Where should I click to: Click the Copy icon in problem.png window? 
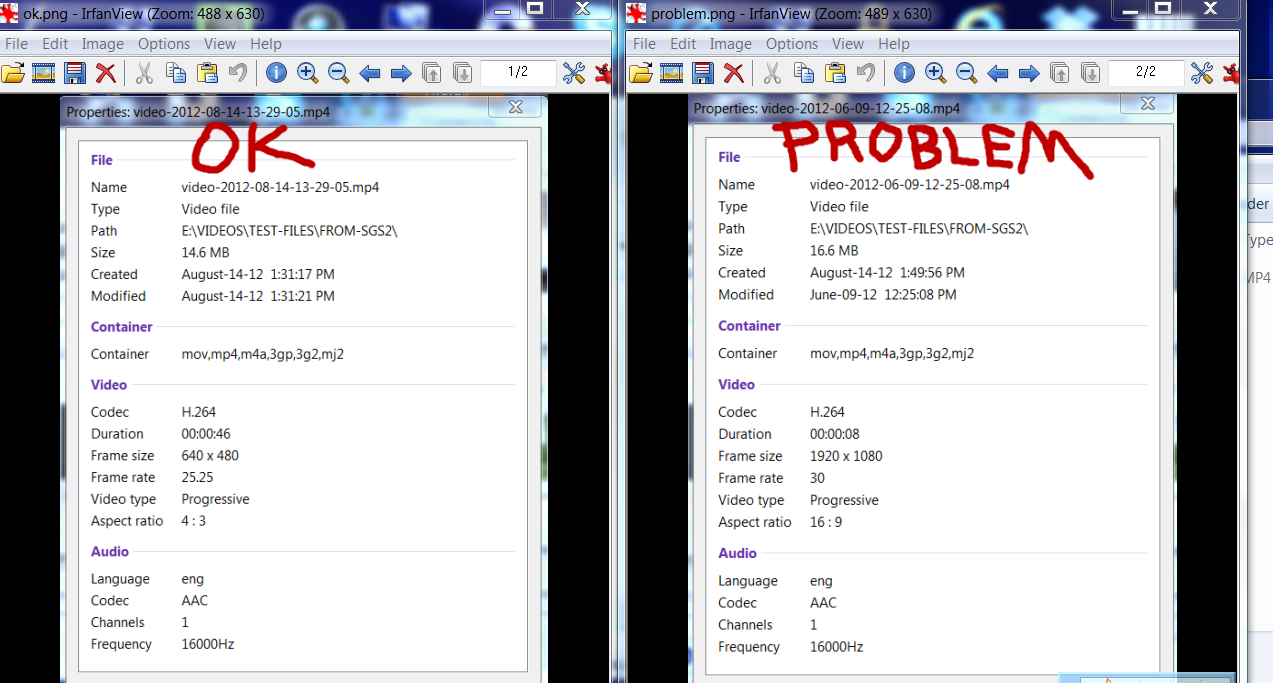click(x=804, y=73)
